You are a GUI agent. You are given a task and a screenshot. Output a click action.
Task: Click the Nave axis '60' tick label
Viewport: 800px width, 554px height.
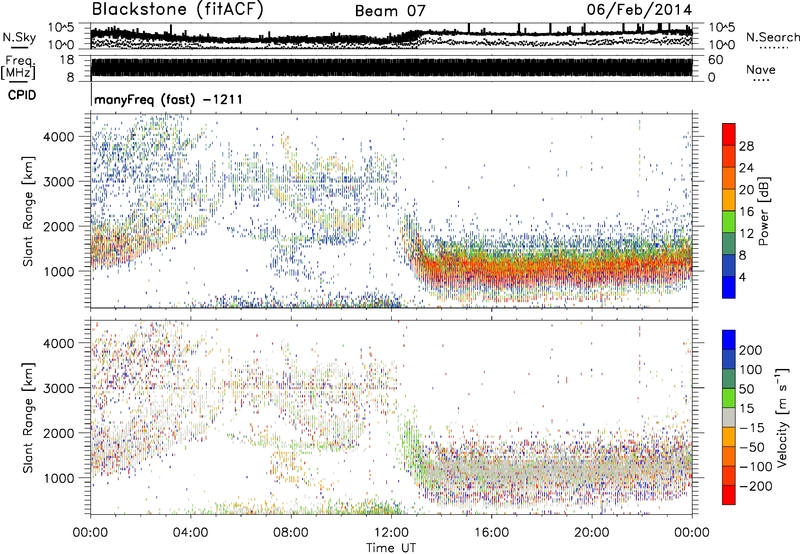715,60
